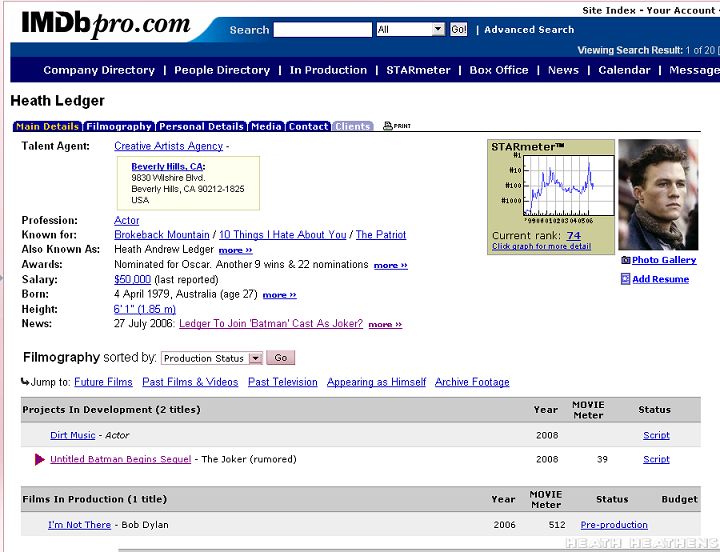This screenshot has height=552, width=720.
Task: Open the Production Status sort dropdown
Action: point(212,358)
